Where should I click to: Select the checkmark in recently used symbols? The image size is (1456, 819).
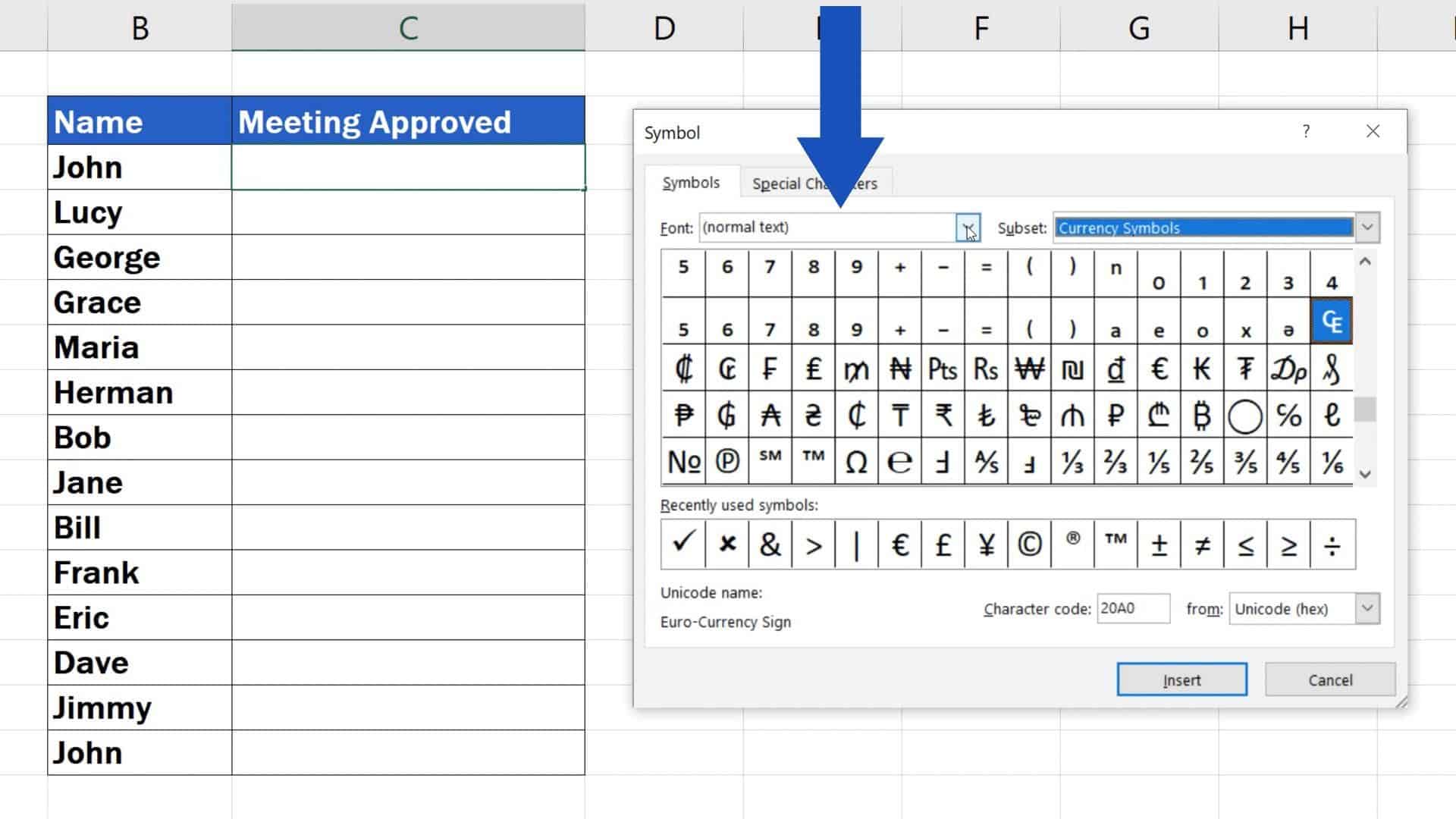coord(682,543)
